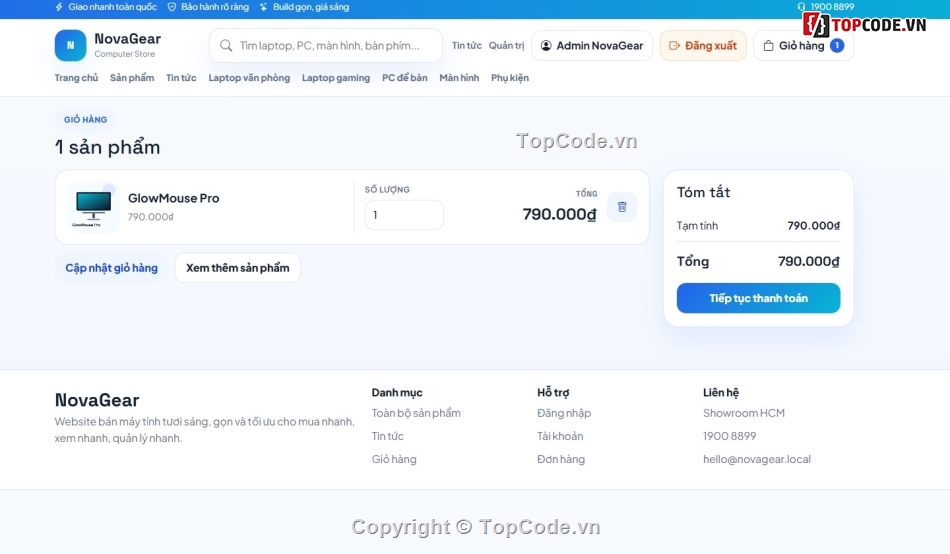
Task: Click Tiếp tục thanh toán button
Action: (759, 298)
